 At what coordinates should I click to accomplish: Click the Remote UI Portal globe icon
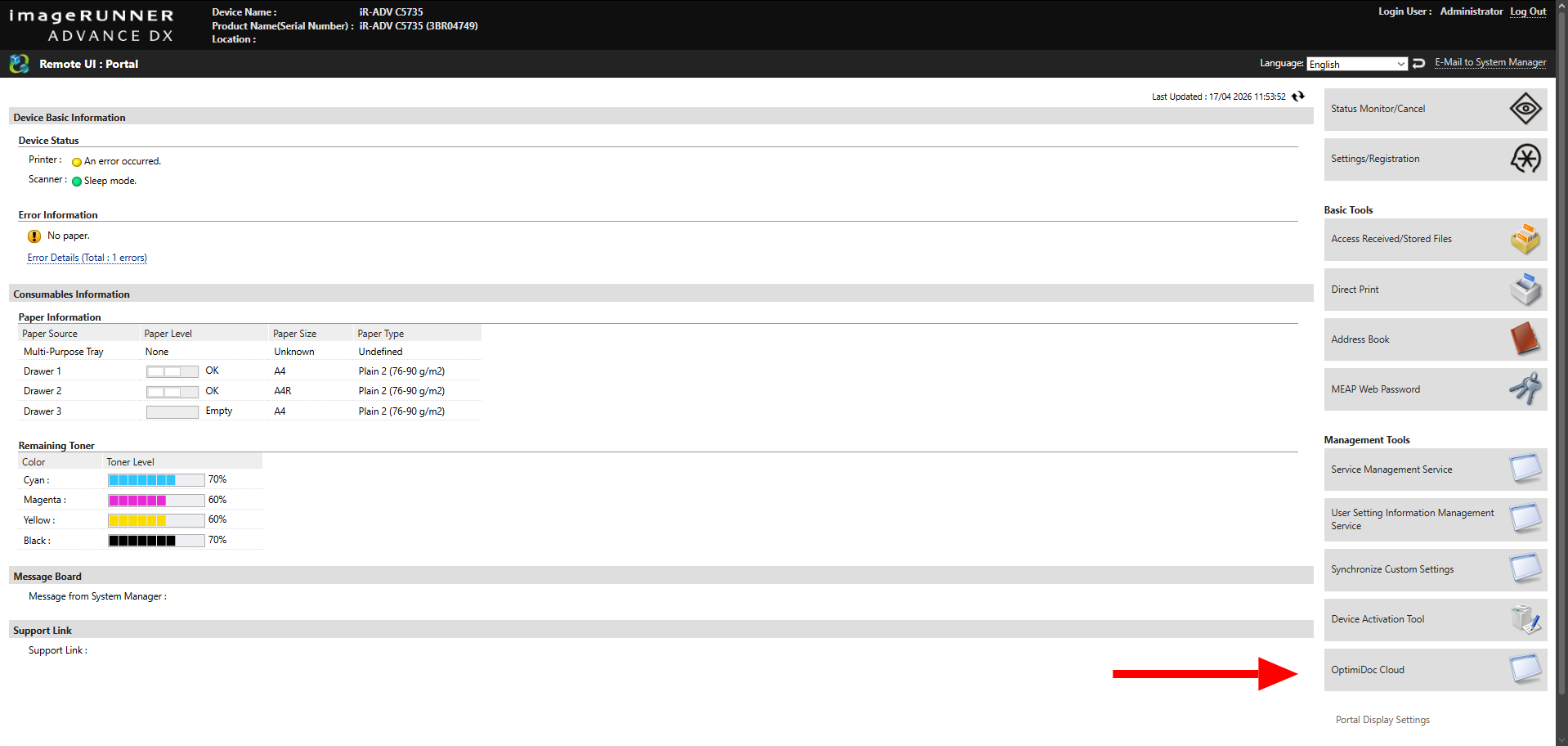click(19, 64)
